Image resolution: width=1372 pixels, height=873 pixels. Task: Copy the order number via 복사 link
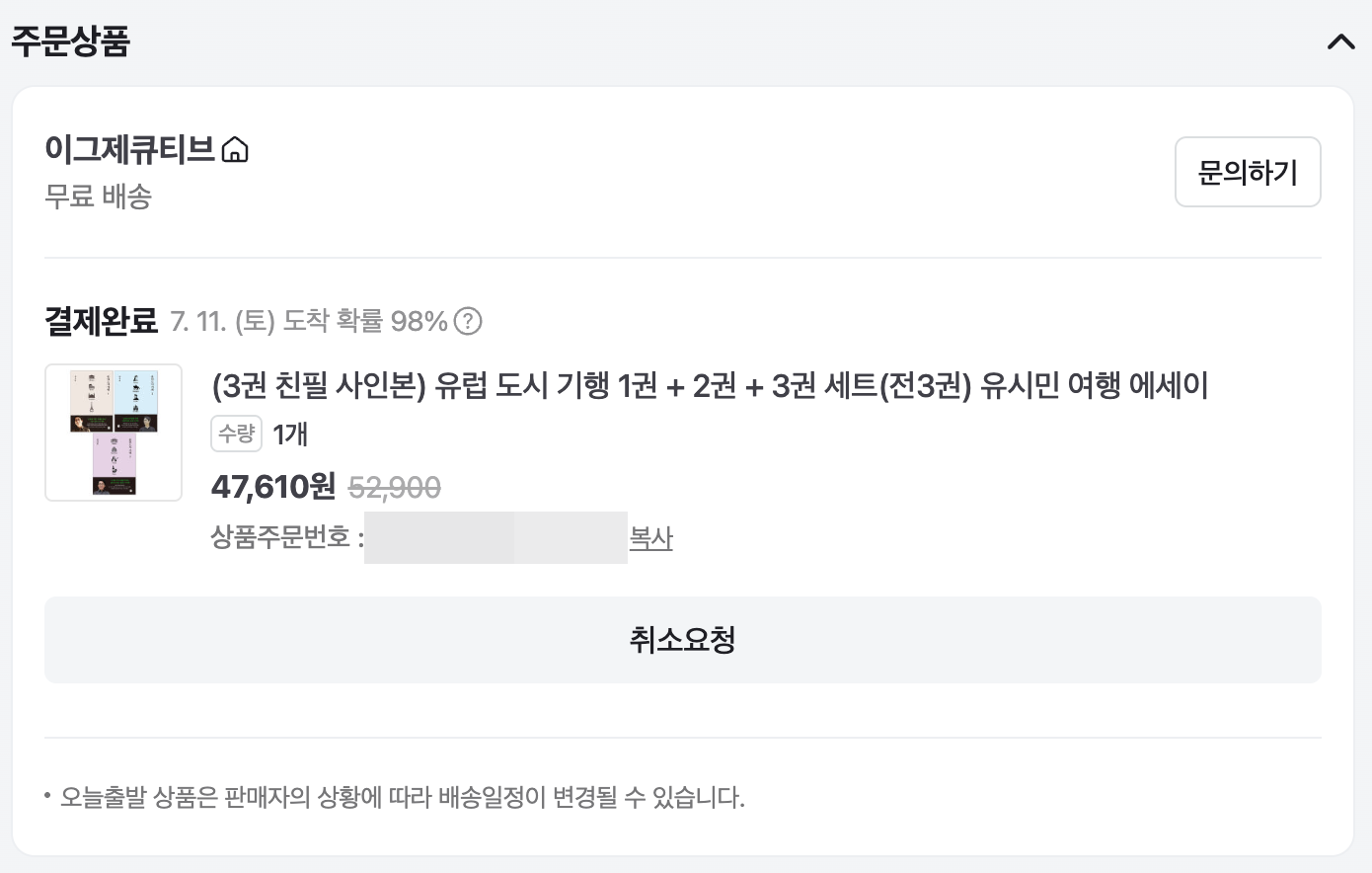[651, 538]
